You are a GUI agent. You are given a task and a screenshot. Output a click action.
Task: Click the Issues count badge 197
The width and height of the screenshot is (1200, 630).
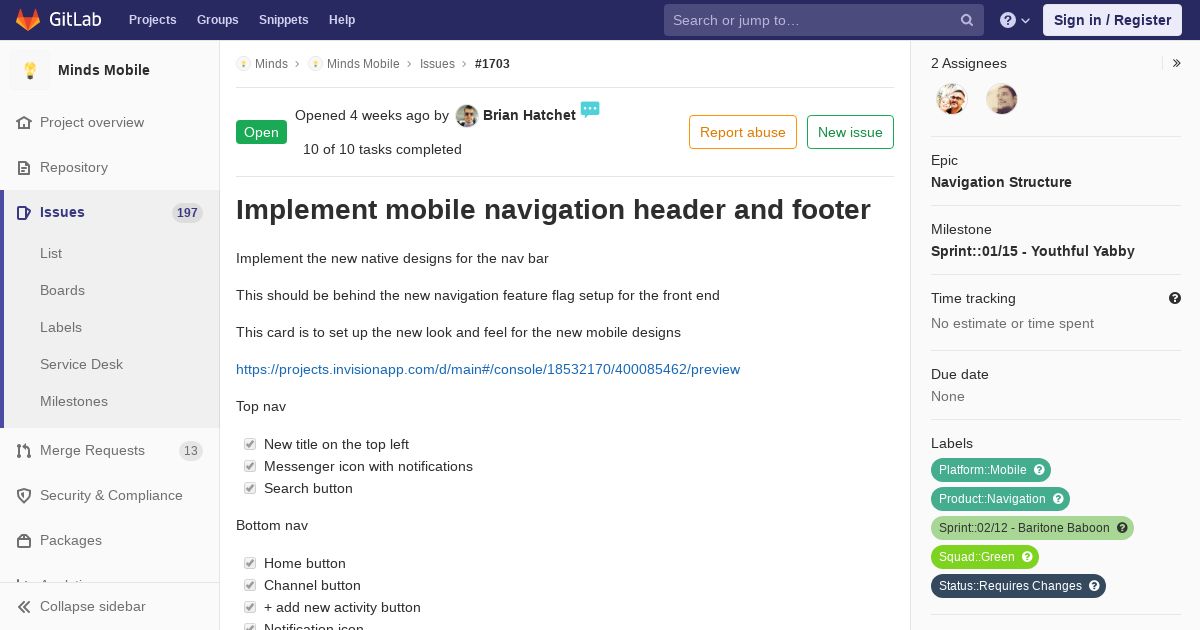pos(187,213)
